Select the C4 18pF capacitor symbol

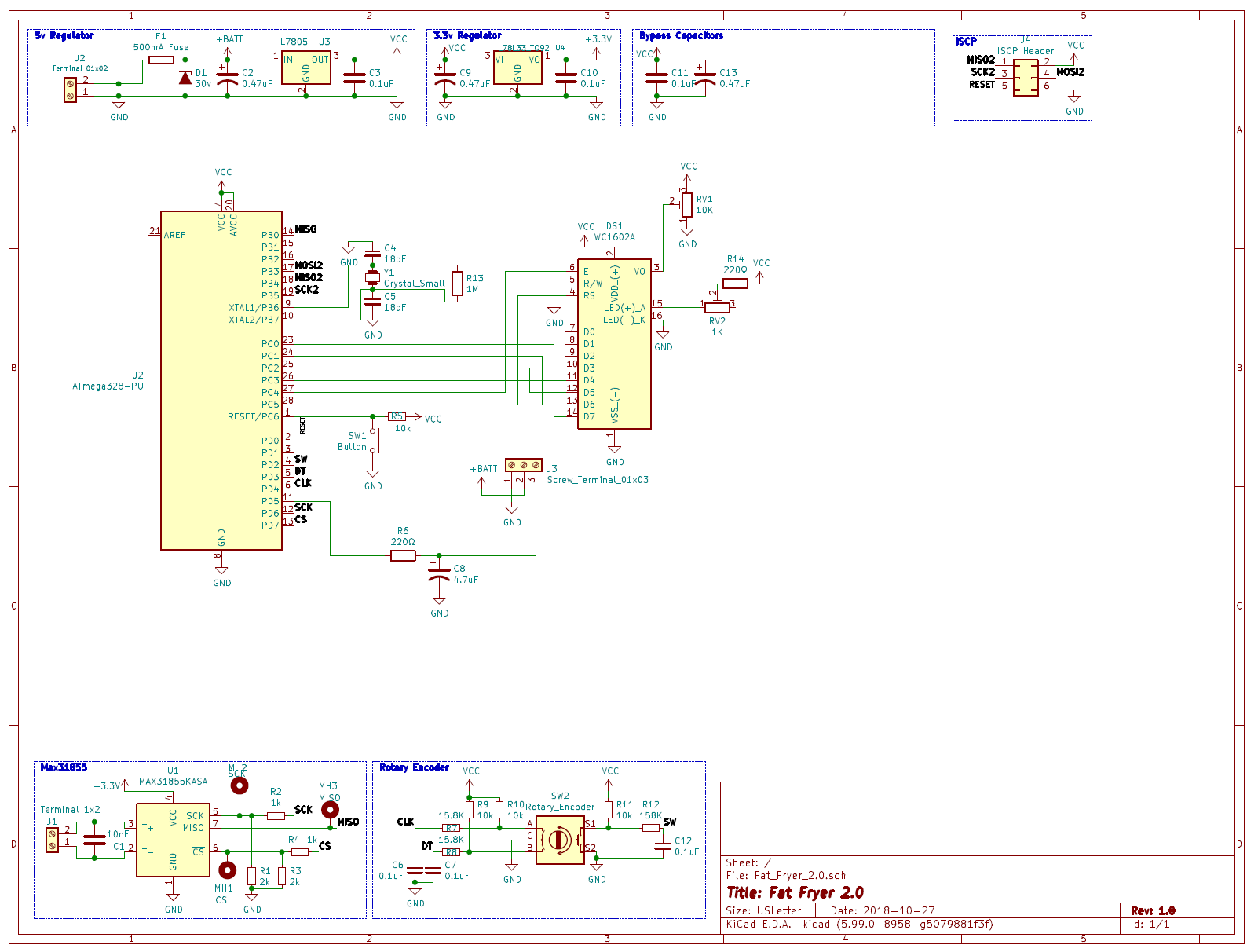coord(372,253)
